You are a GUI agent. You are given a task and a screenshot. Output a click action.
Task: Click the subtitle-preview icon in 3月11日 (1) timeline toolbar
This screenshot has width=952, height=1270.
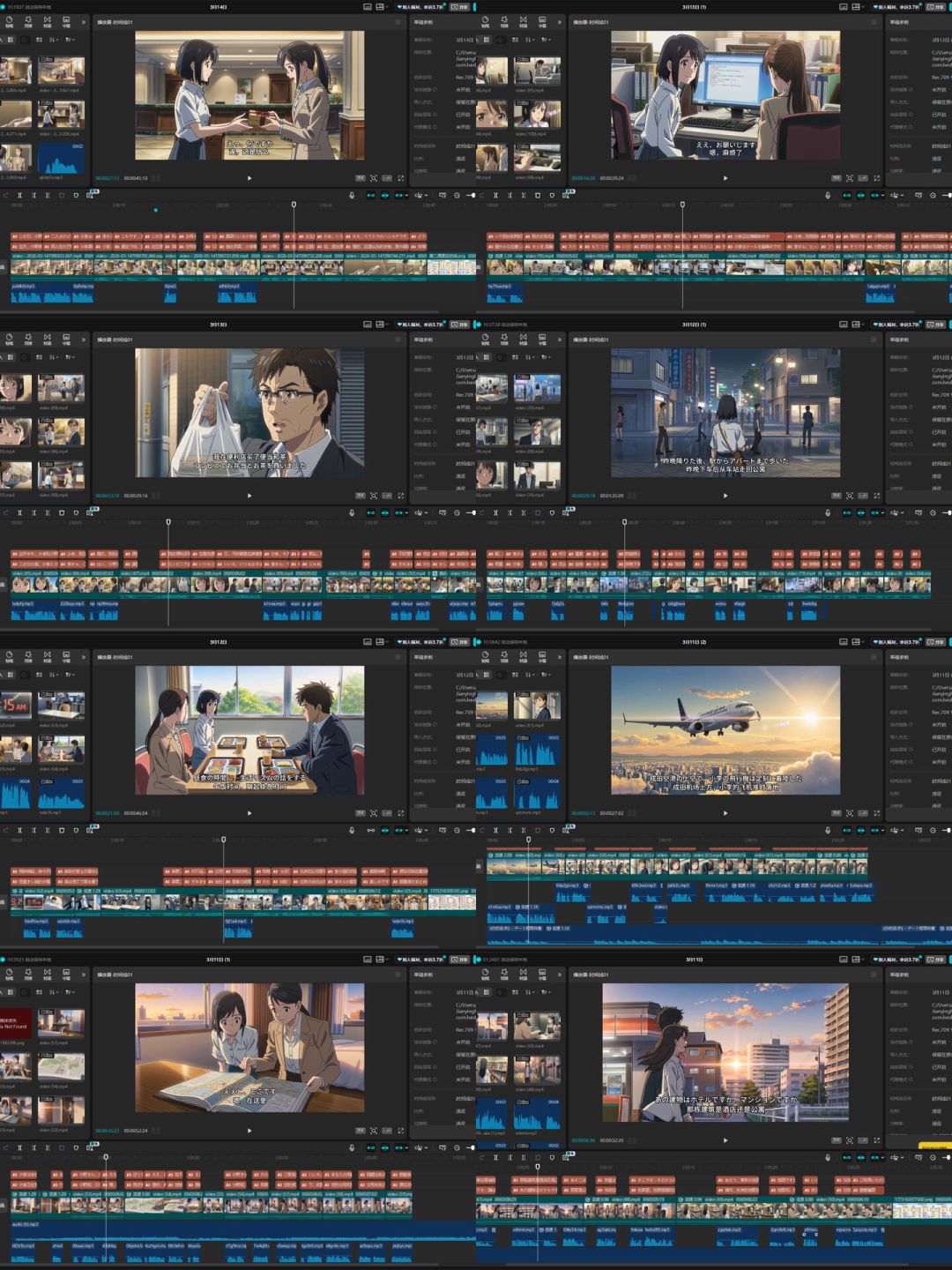click(443, 1147)
